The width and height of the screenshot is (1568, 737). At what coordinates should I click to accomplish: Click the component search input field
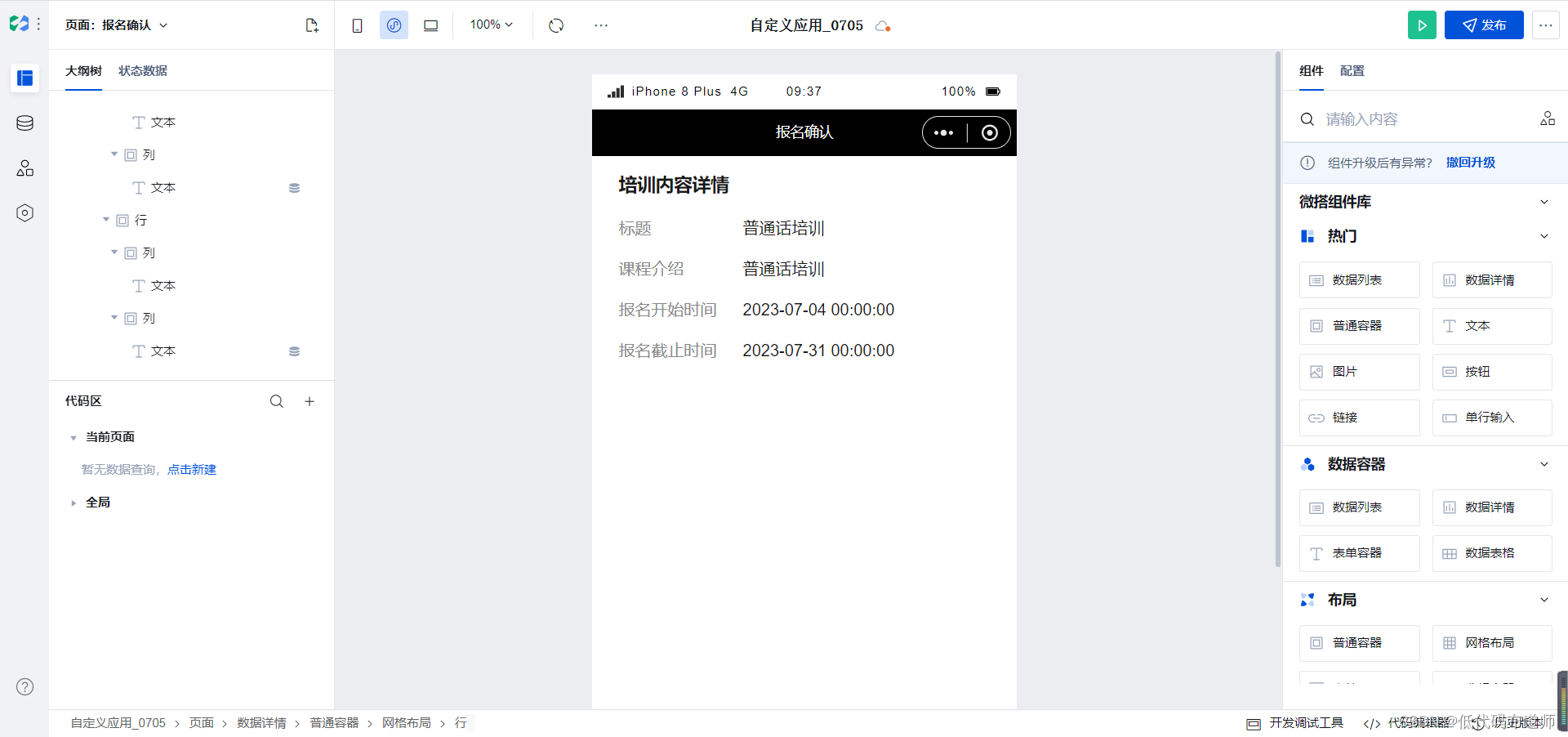[1425, 119]
